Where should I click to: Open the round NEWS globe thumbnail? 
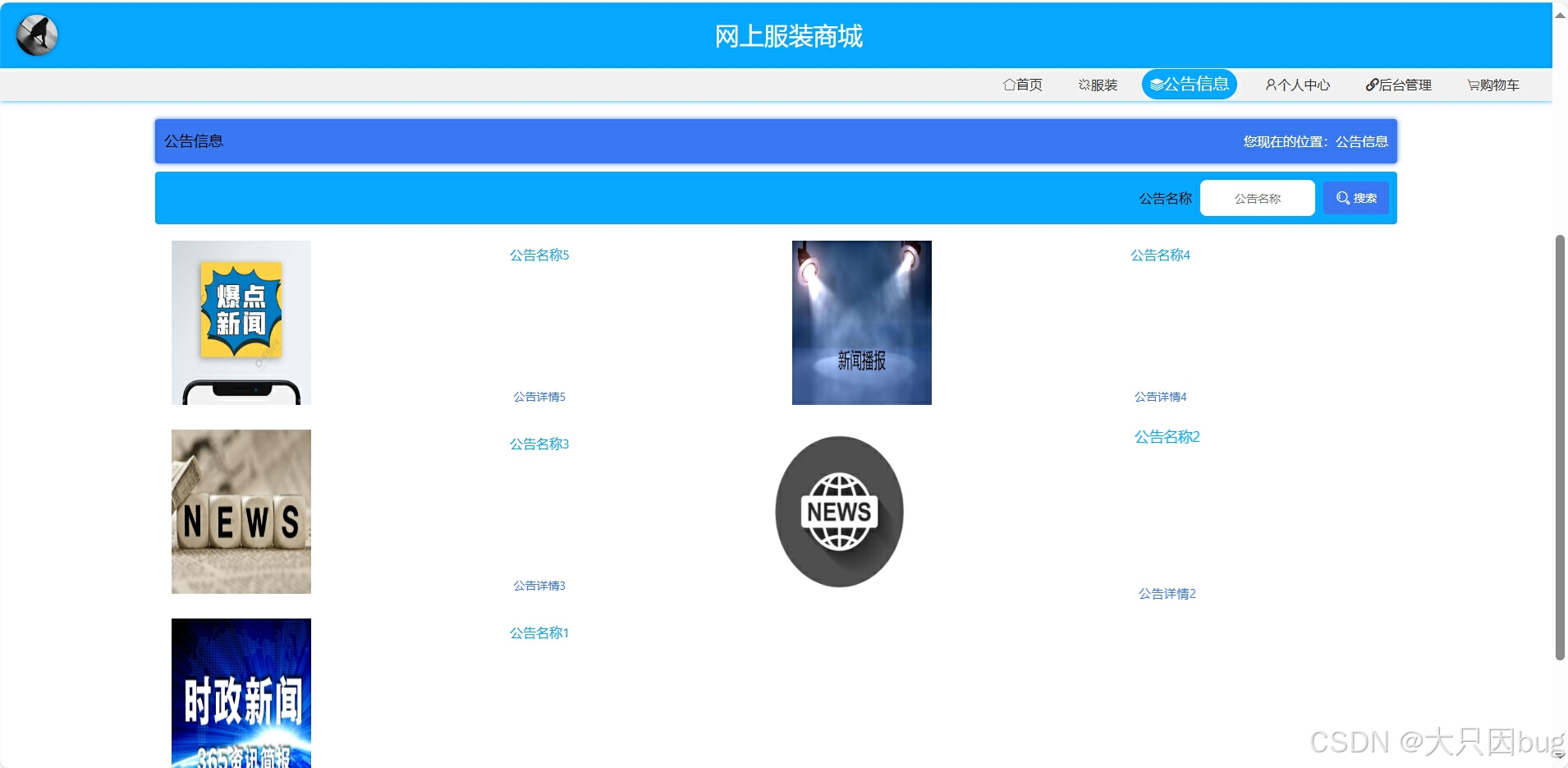[839, 512]
